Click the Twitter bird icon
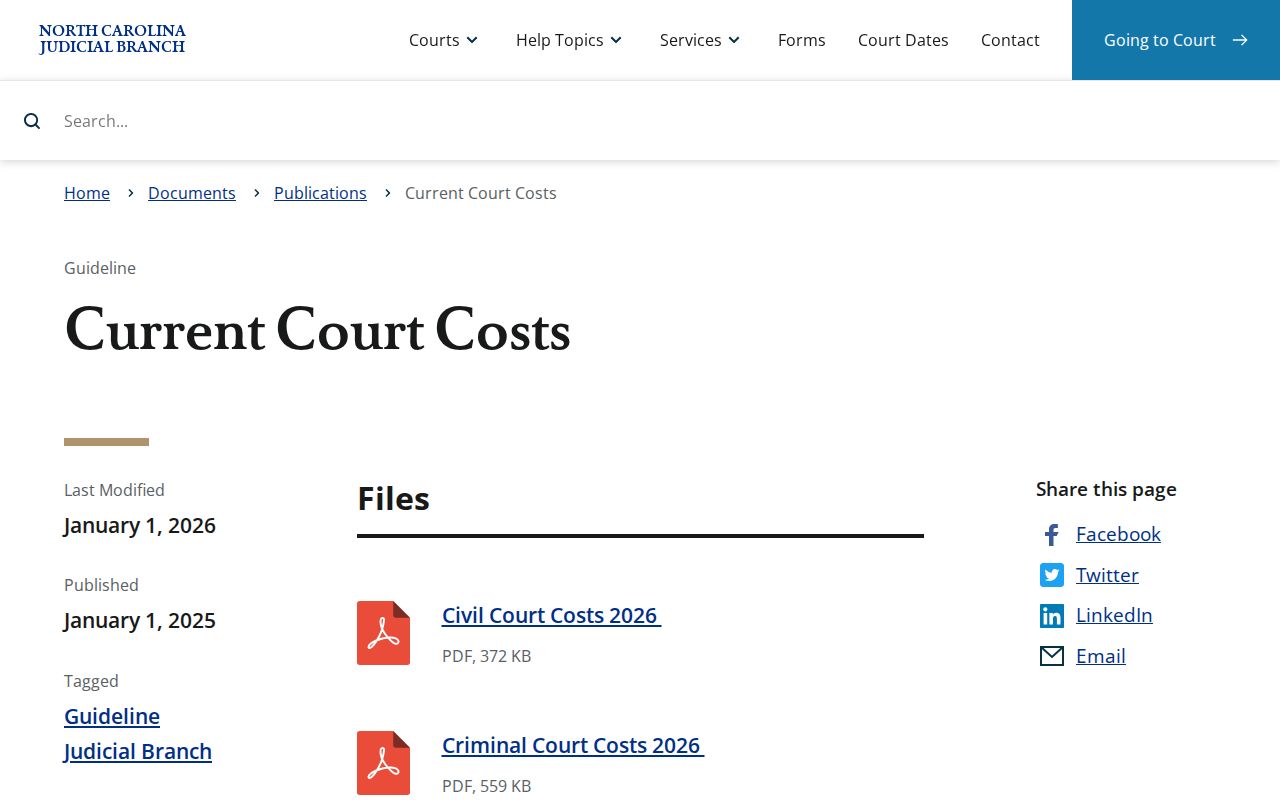The width and height of the screenshot is (1280, 800). click(x=1052, y=575)
